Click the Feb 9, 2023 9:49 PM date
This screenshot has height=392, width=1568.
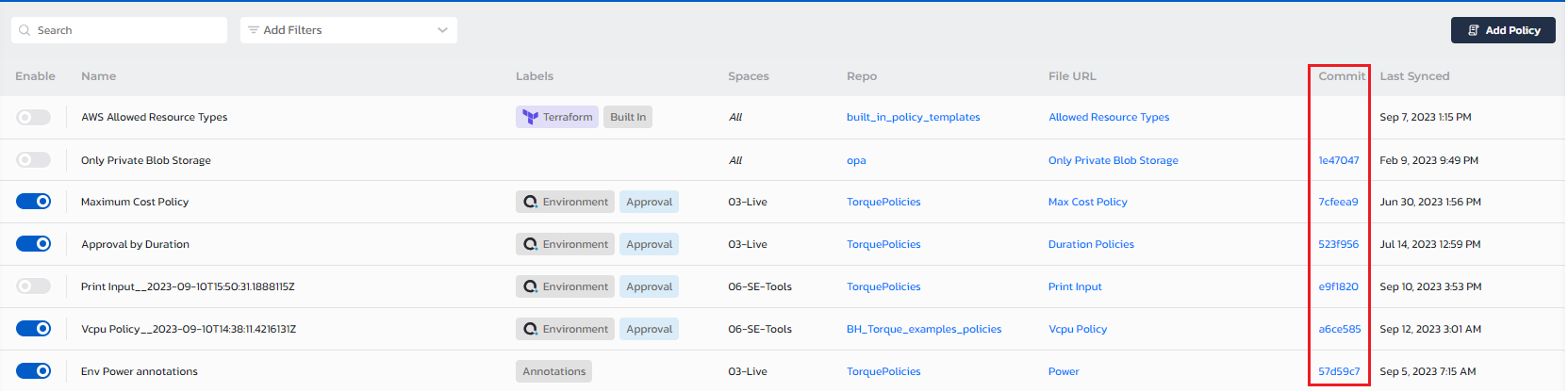pyautogui.click(x=1428, y=160)
